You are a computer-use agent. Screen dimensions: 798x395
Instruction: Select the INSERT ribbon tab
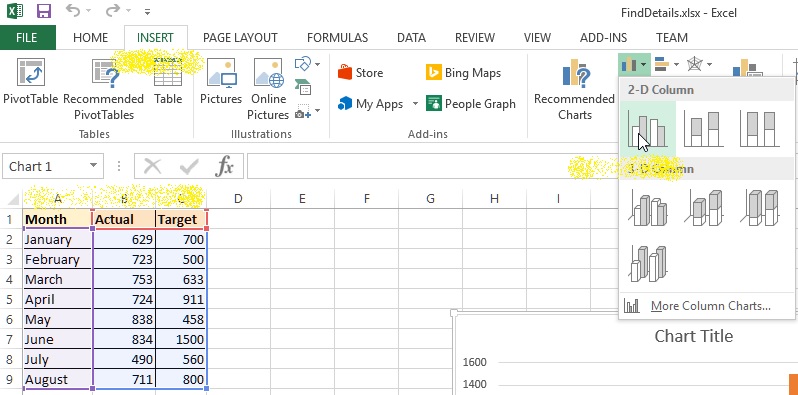click(155, 38)
